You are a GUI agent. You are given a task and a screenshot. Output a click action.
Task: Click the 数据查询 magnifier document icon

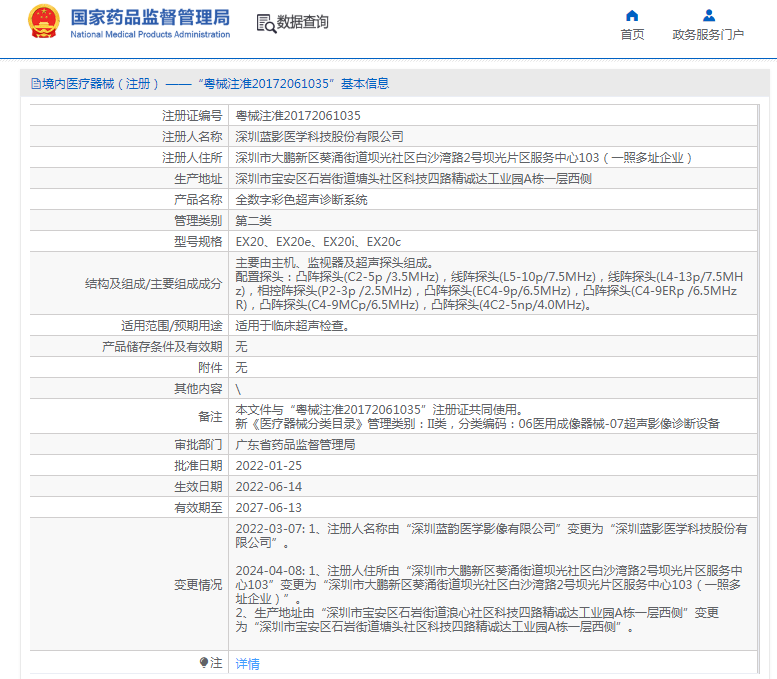[x=265, y=23]
